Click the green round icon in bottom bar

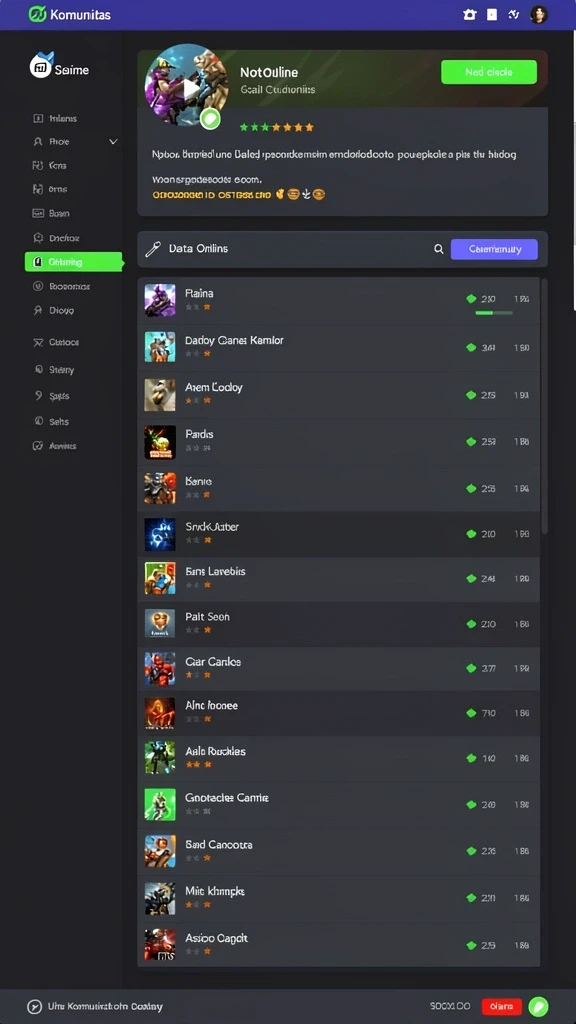539,1006
